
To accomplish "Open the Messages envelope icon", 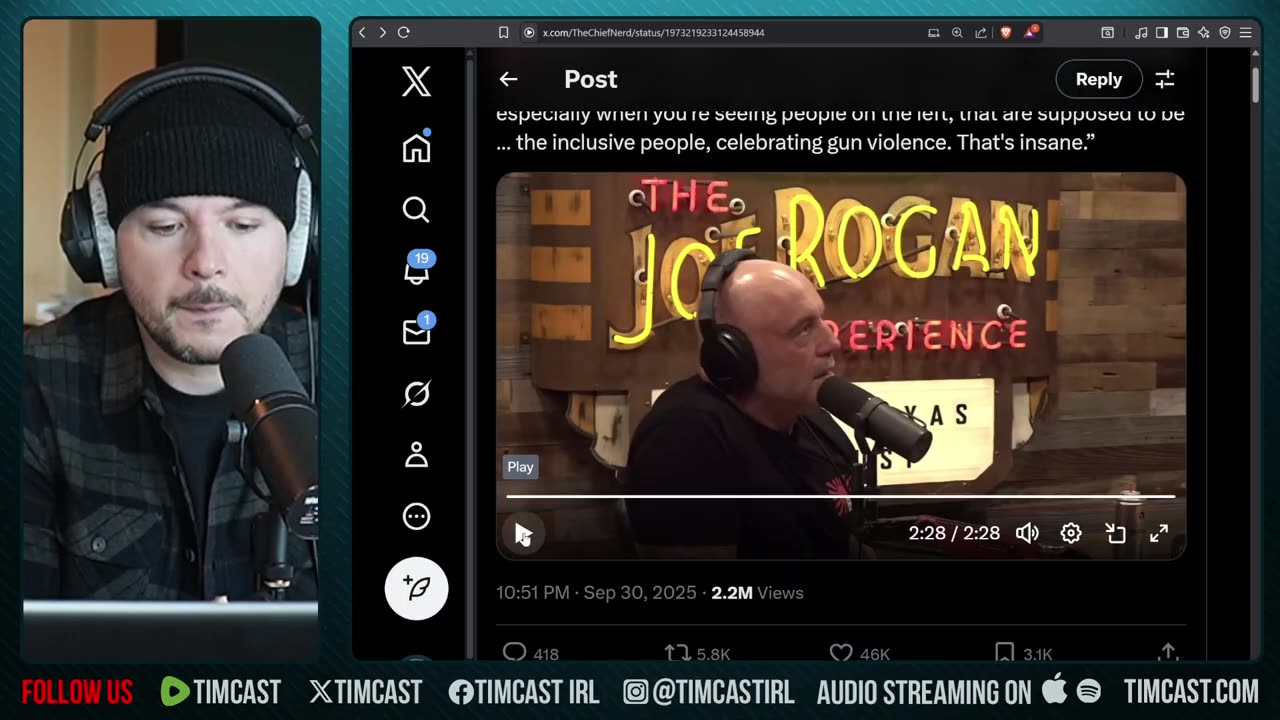I will pyautogui.click(x=417, y=331).
